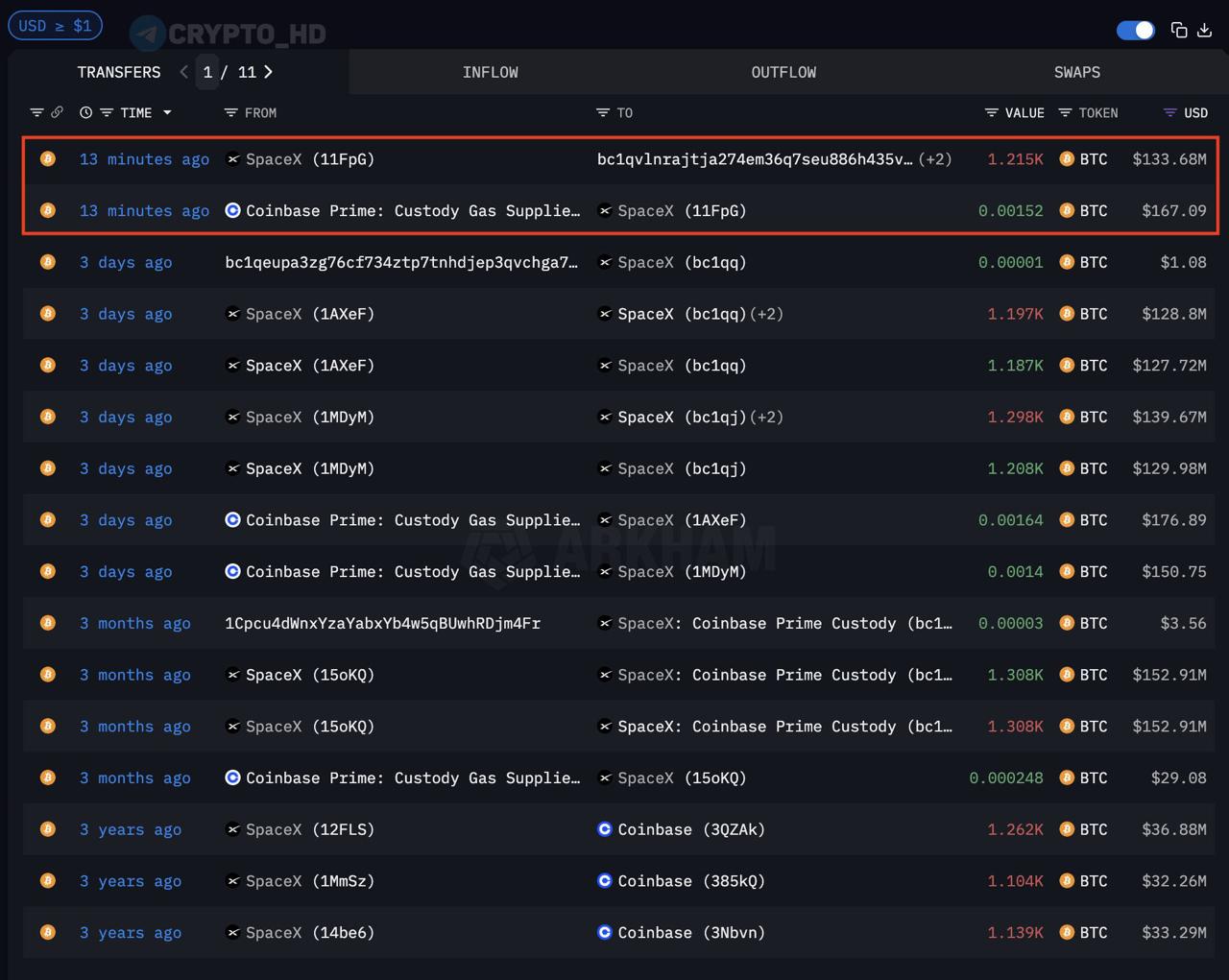Click the filter icon next to TO
This screenshot has height=980, width=1229.
602,112
